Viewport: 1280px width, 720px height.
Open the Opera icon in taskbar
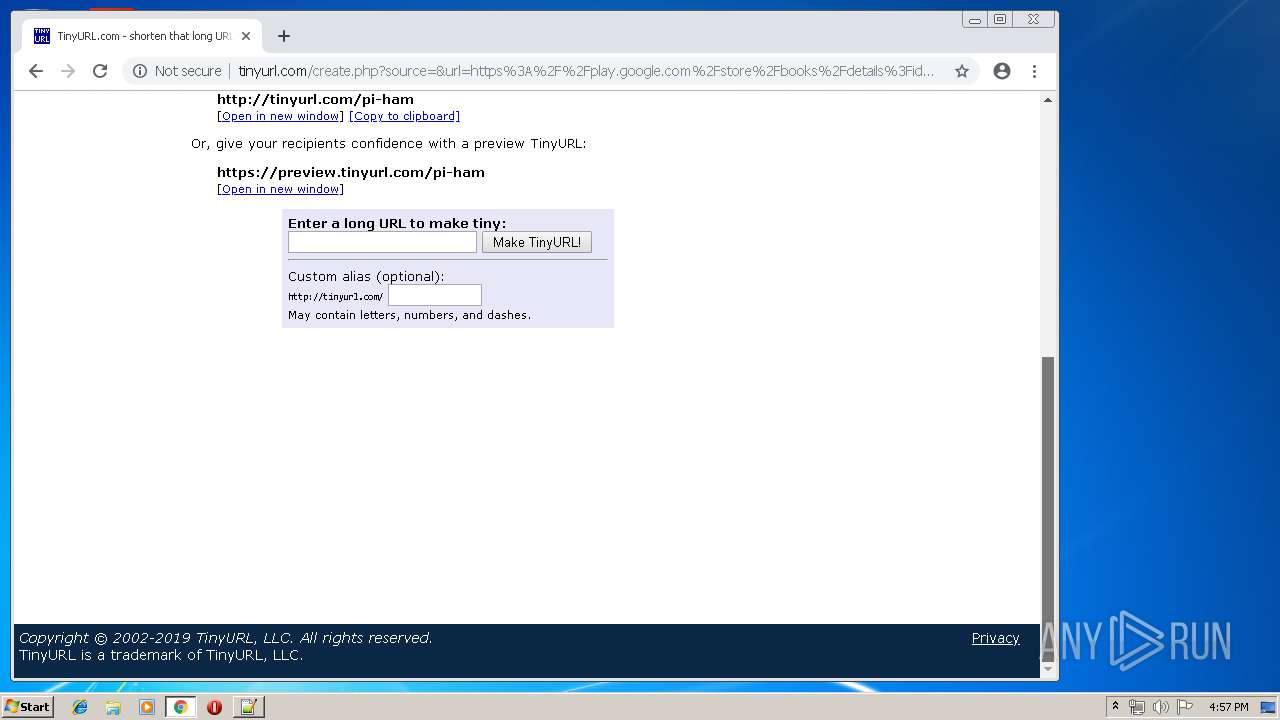pos(214,707)
